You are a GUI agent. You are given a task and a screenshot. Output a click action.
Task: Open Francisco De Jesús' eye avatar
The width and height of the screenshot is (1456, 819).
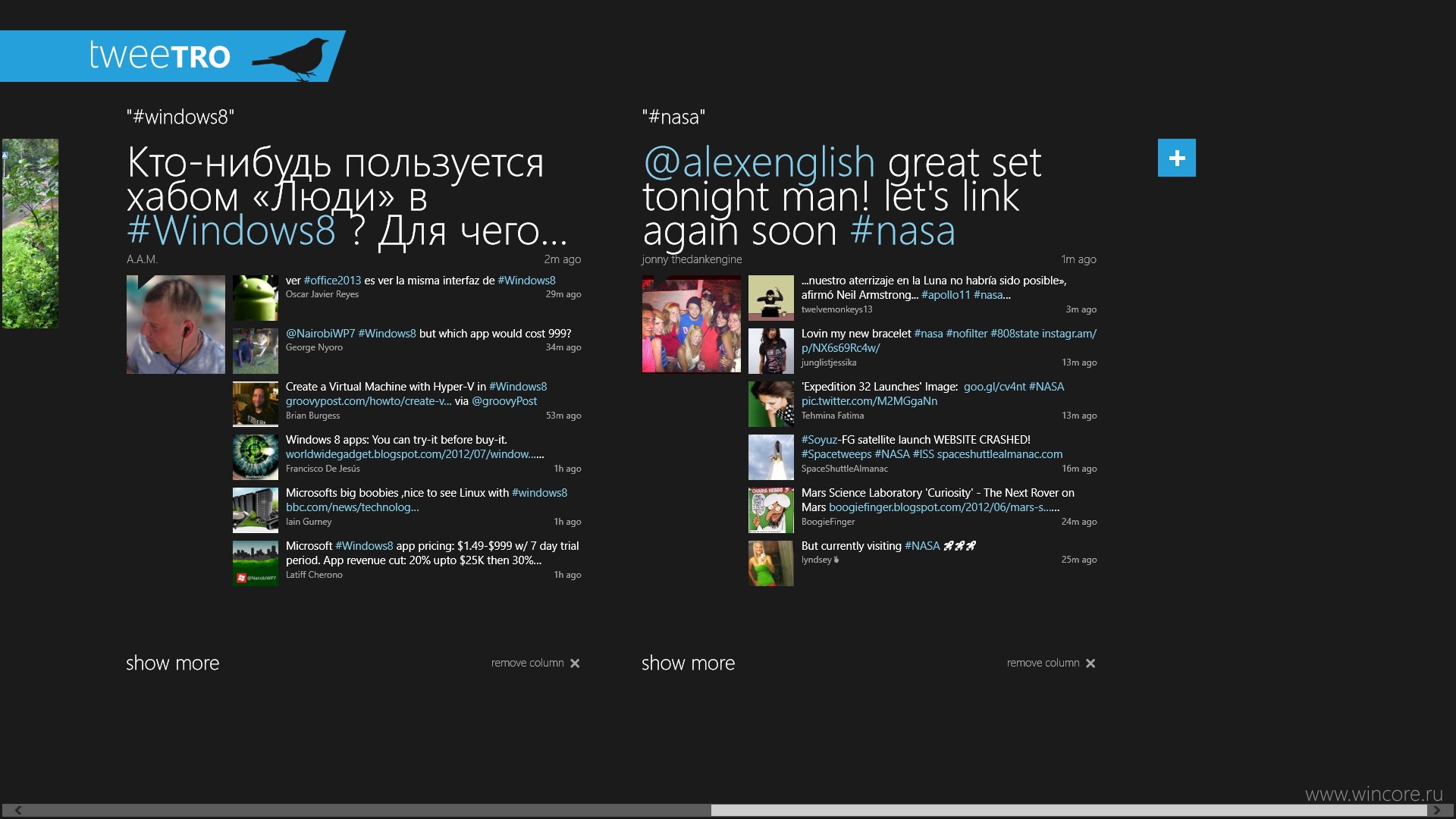(x=256, y=457)
